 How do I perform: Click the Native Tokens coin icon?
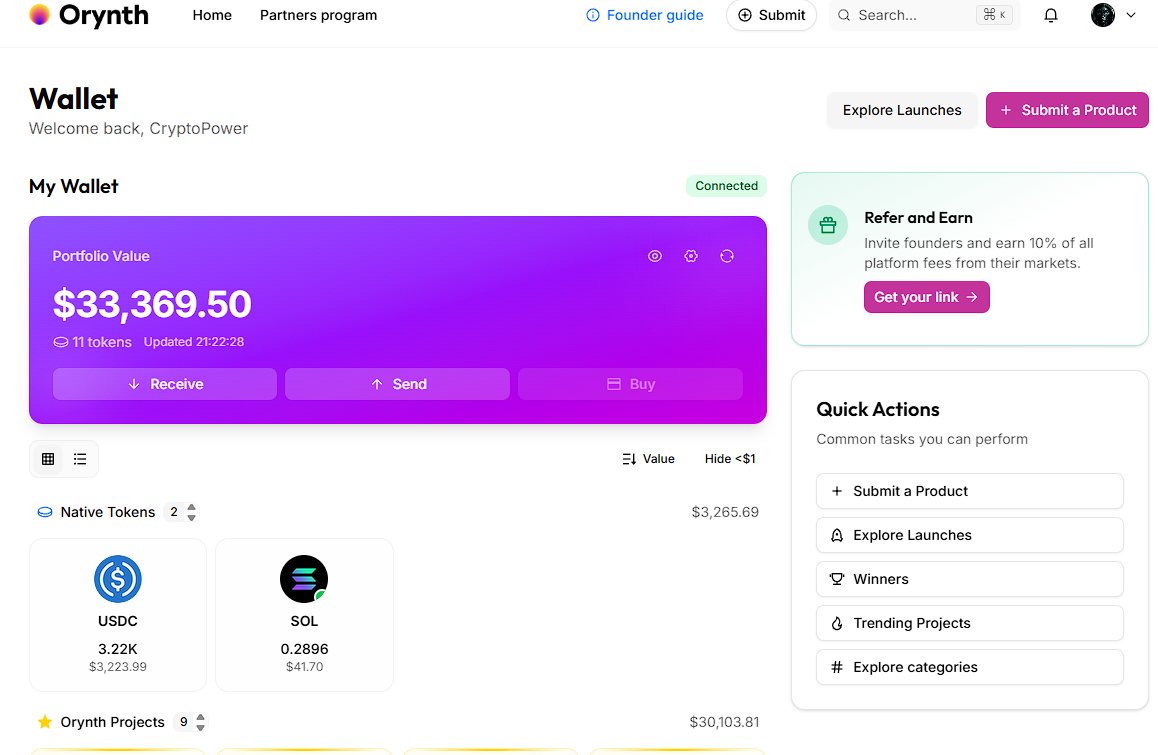45,512
